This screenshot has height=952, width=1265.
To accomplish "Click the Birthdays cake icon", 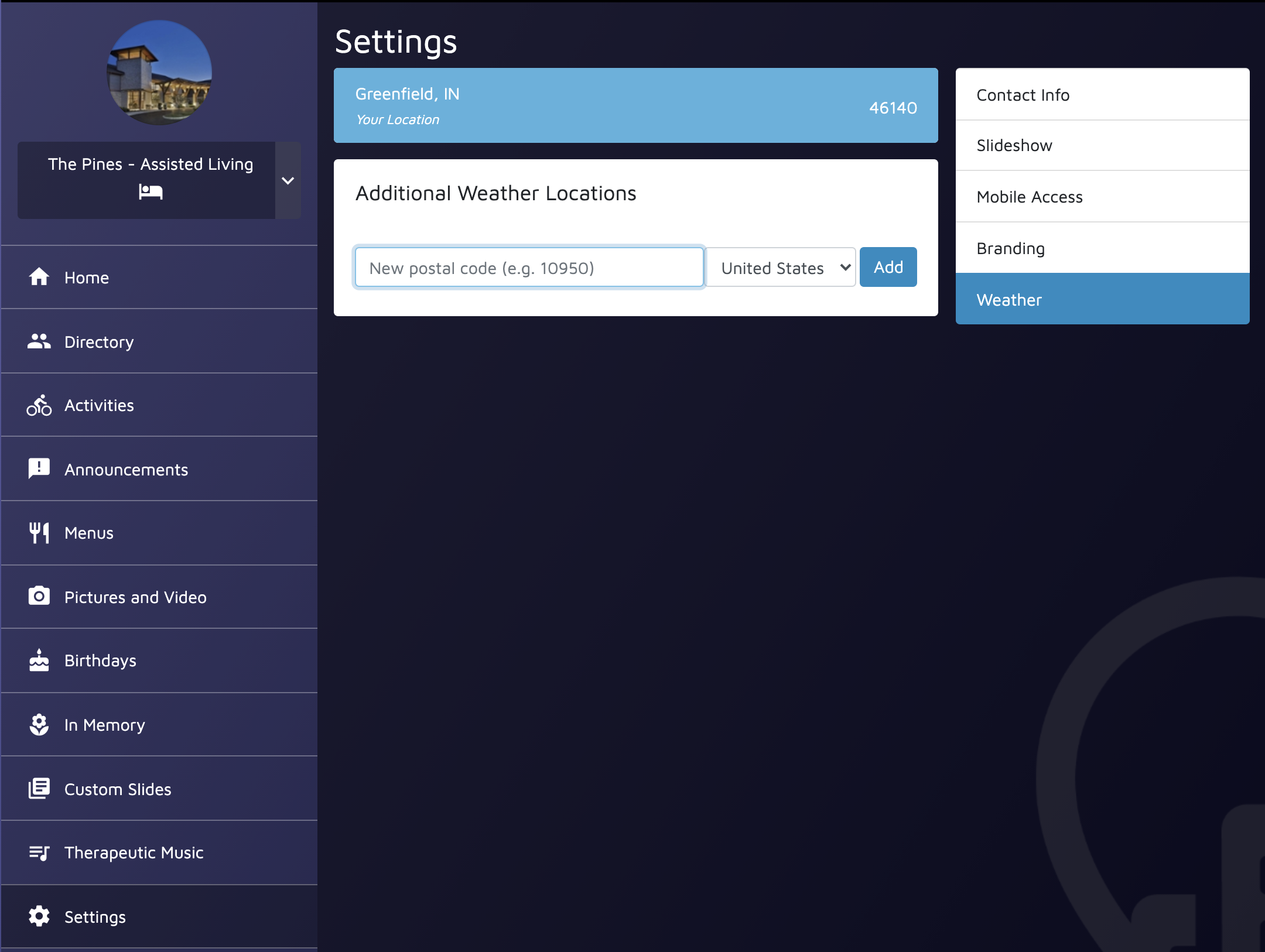I will [39, 660].
